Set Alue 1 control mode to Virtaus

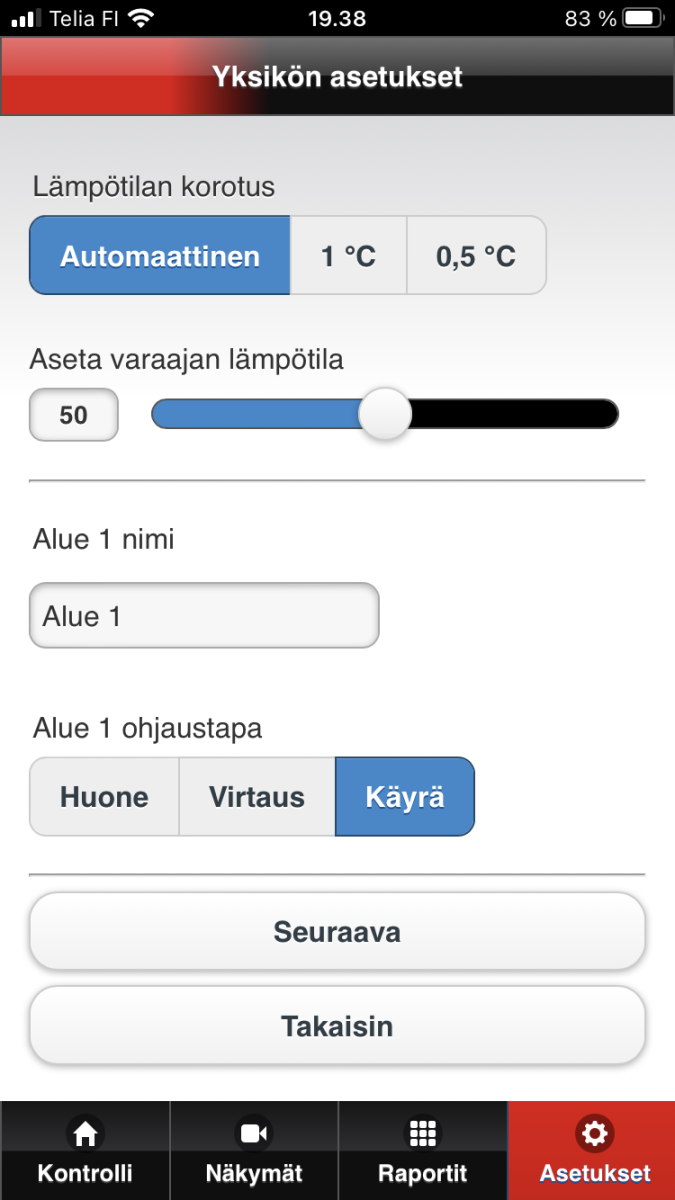pos(257,797)
